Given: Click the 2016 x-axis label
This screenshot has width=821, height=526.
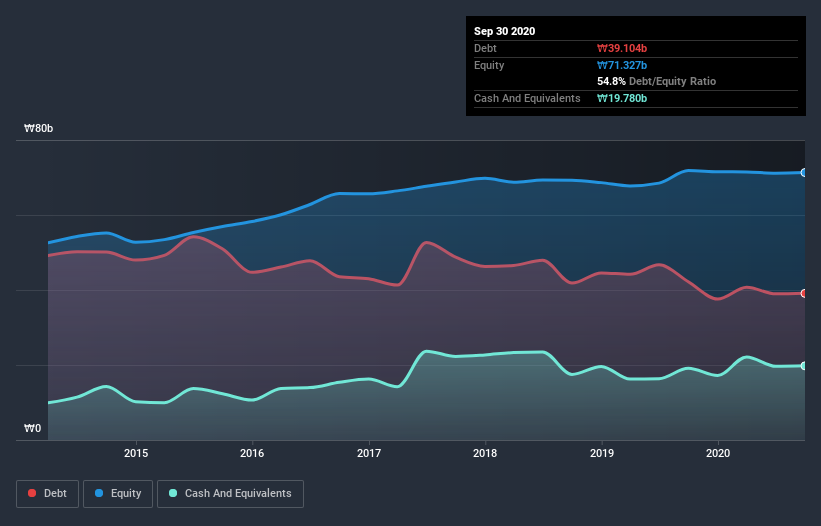Looking at the screenshot, I should coord(252,453).
